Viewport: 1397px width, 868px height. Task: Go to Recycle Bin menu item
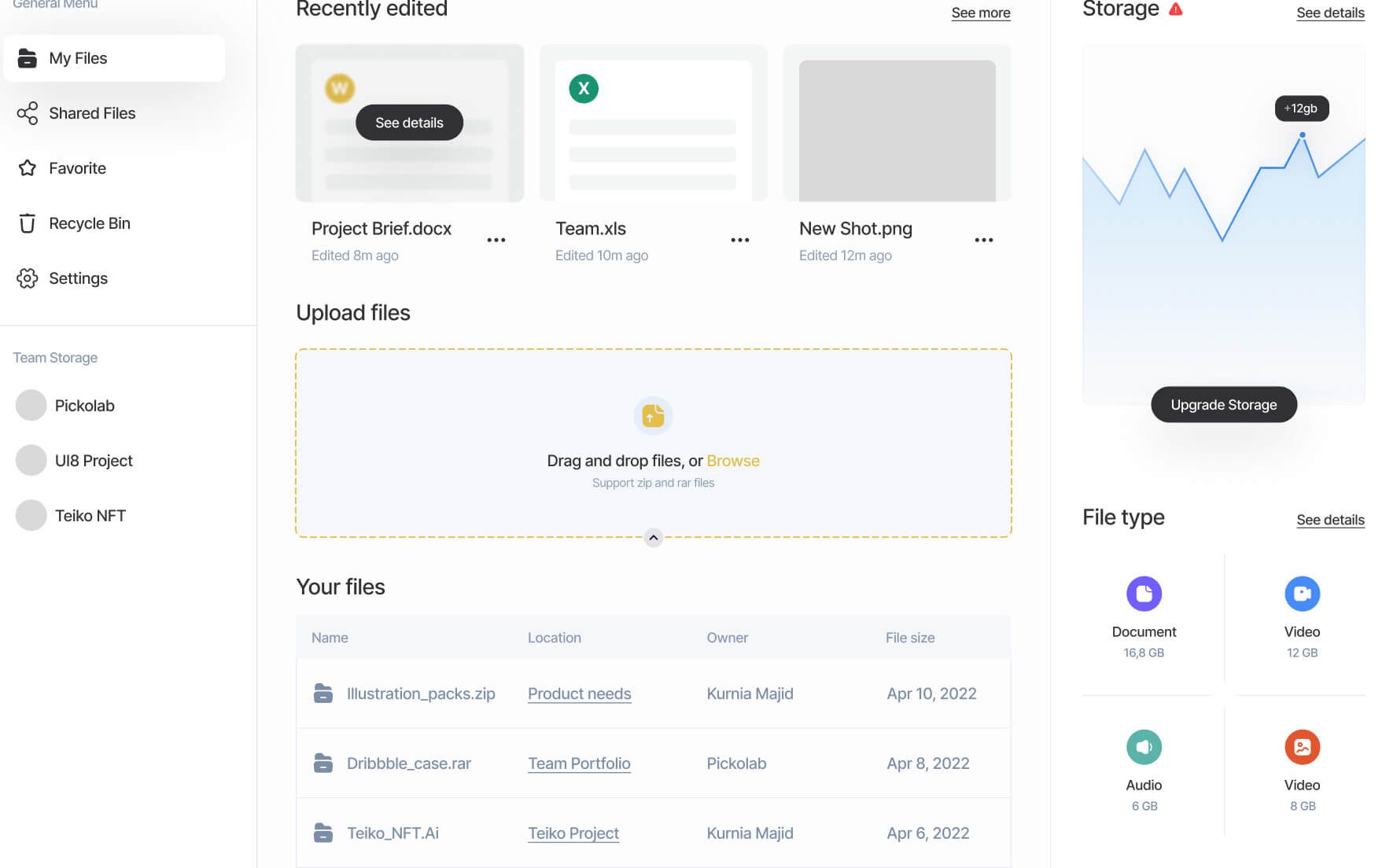tap(89, 223)
